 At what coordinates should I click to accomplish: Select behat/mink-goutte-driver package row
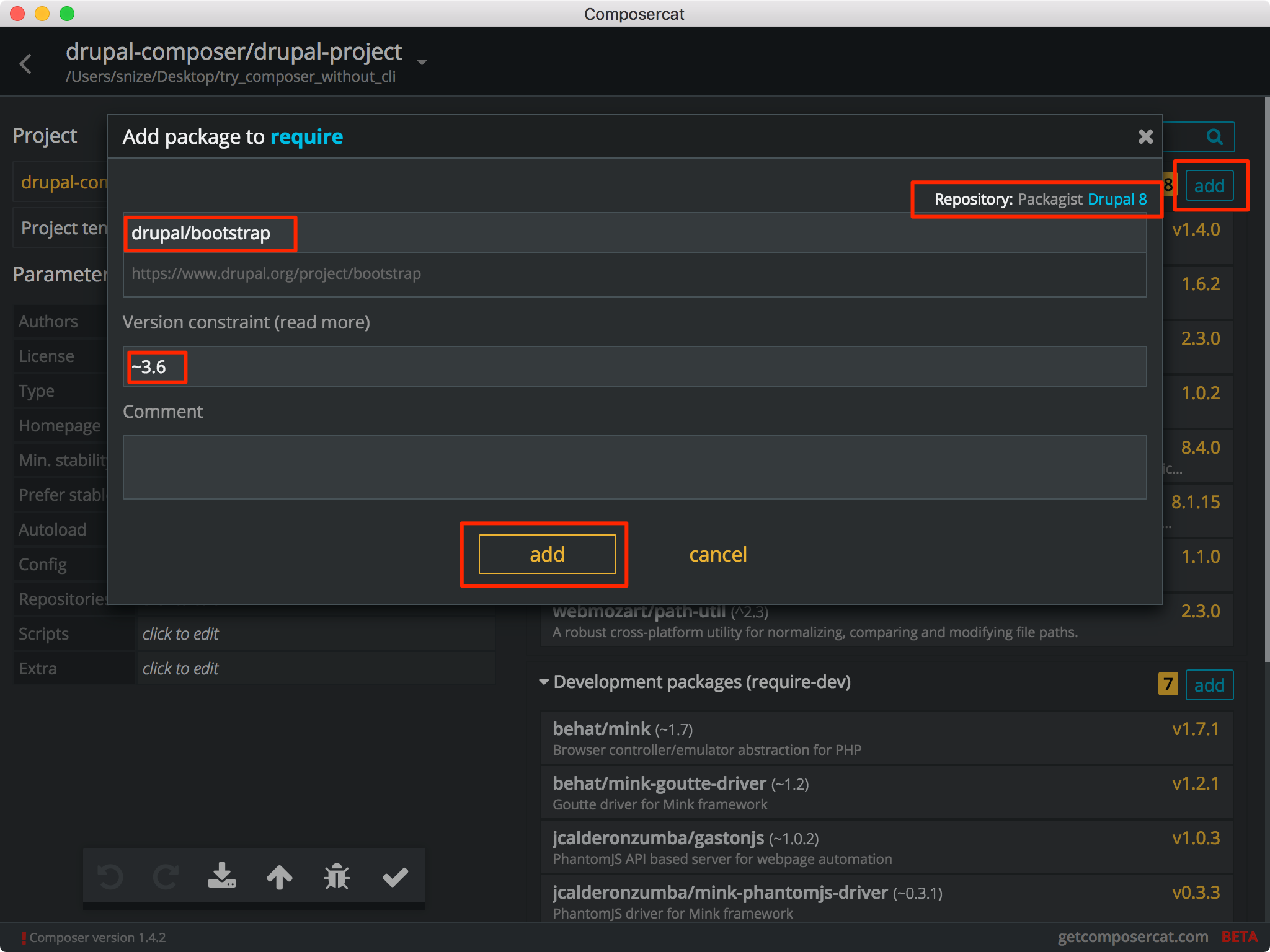click(886, 792)
